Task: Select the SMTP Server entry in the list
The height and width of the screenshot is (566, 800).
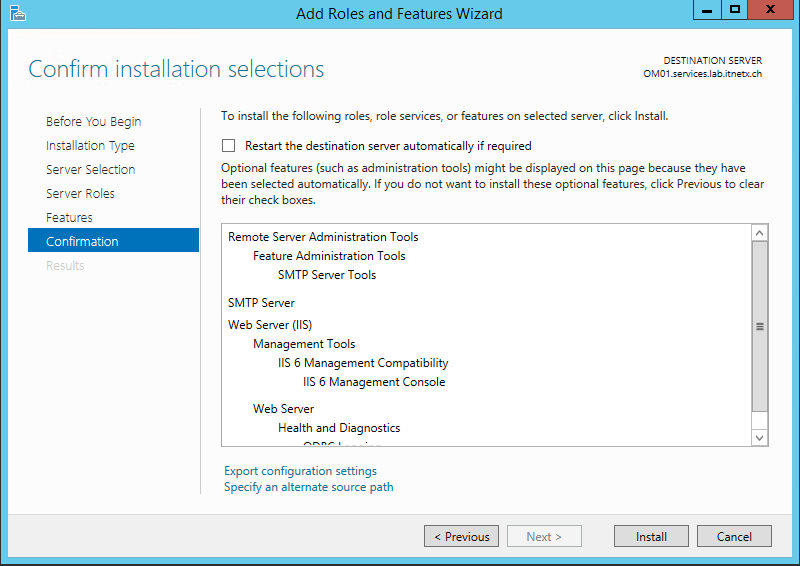Action: pyautogui.click(x=261, y=303)
